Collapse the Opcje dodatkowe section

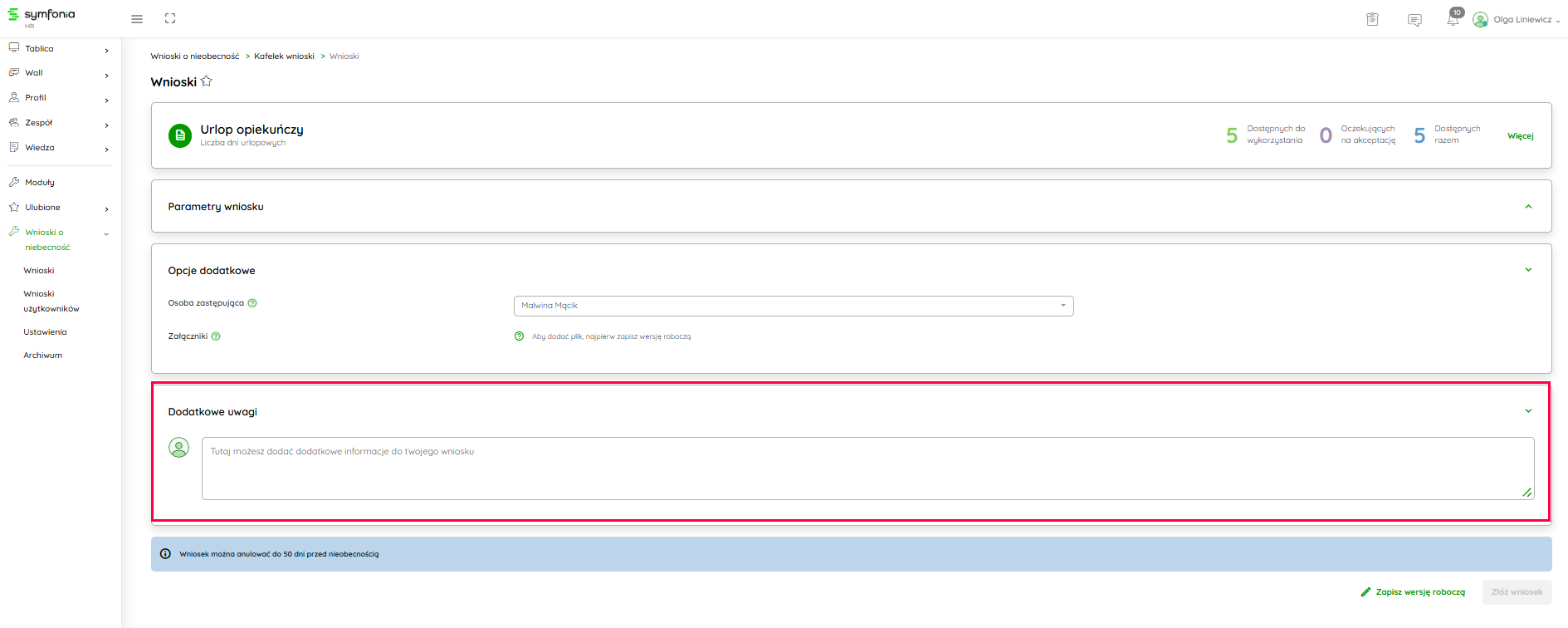[x=1527, y=270]
